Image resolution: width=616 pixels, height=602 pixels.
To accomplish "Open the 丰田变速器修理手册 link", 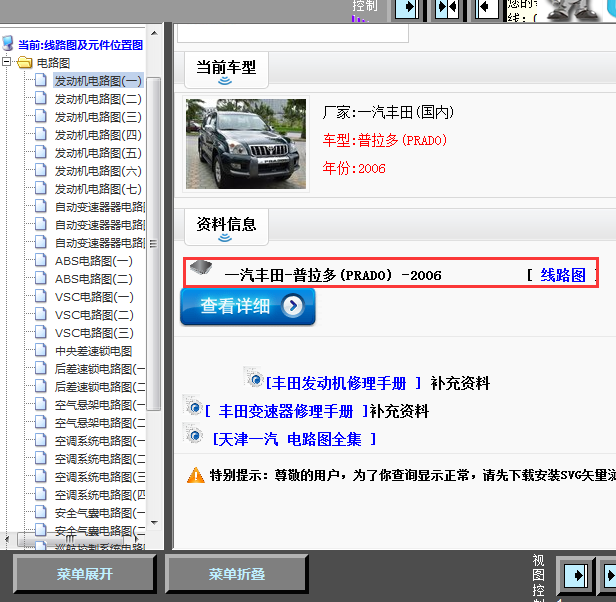I will [286, 411].
